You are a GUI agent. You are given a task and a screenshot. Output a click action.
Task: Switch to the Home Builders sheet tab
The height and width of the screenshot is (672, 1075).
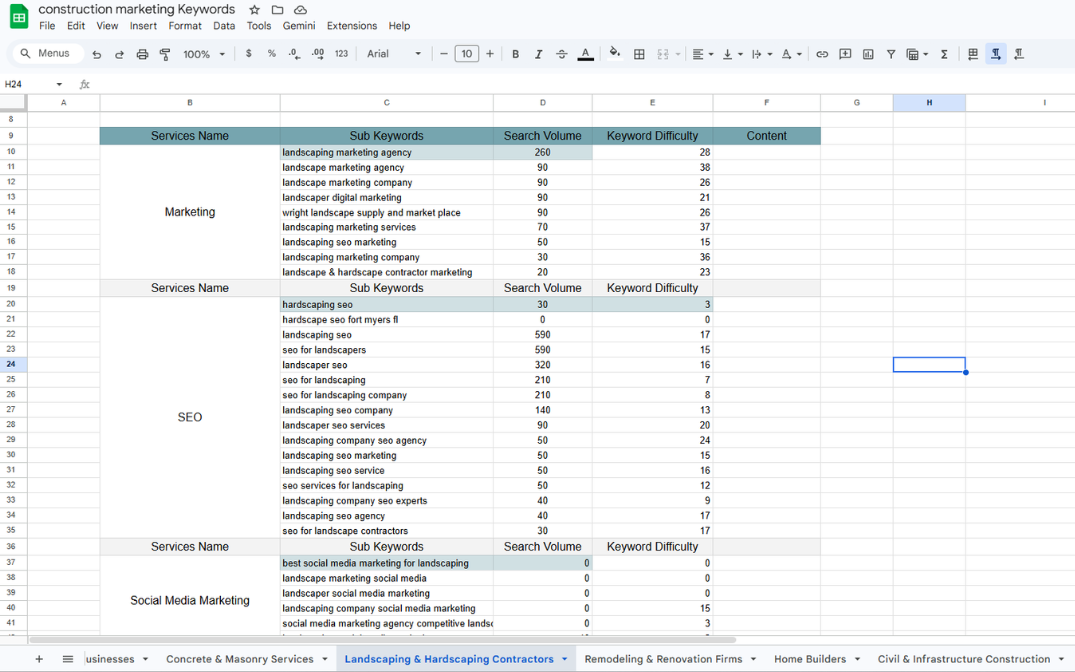tap(809, 659)
